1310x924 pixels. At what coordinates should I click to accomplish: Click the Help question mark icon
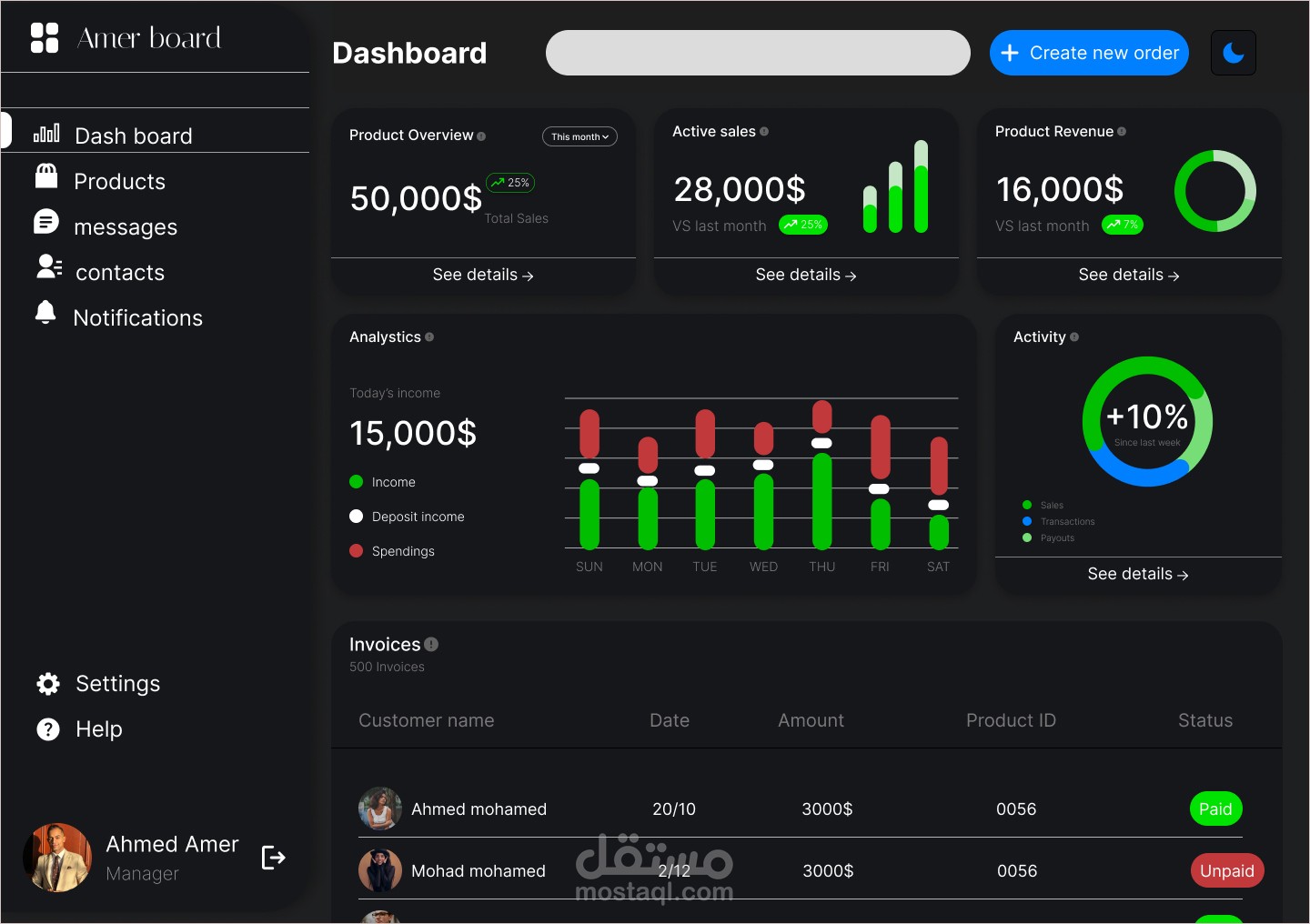[x=48, y=729]
